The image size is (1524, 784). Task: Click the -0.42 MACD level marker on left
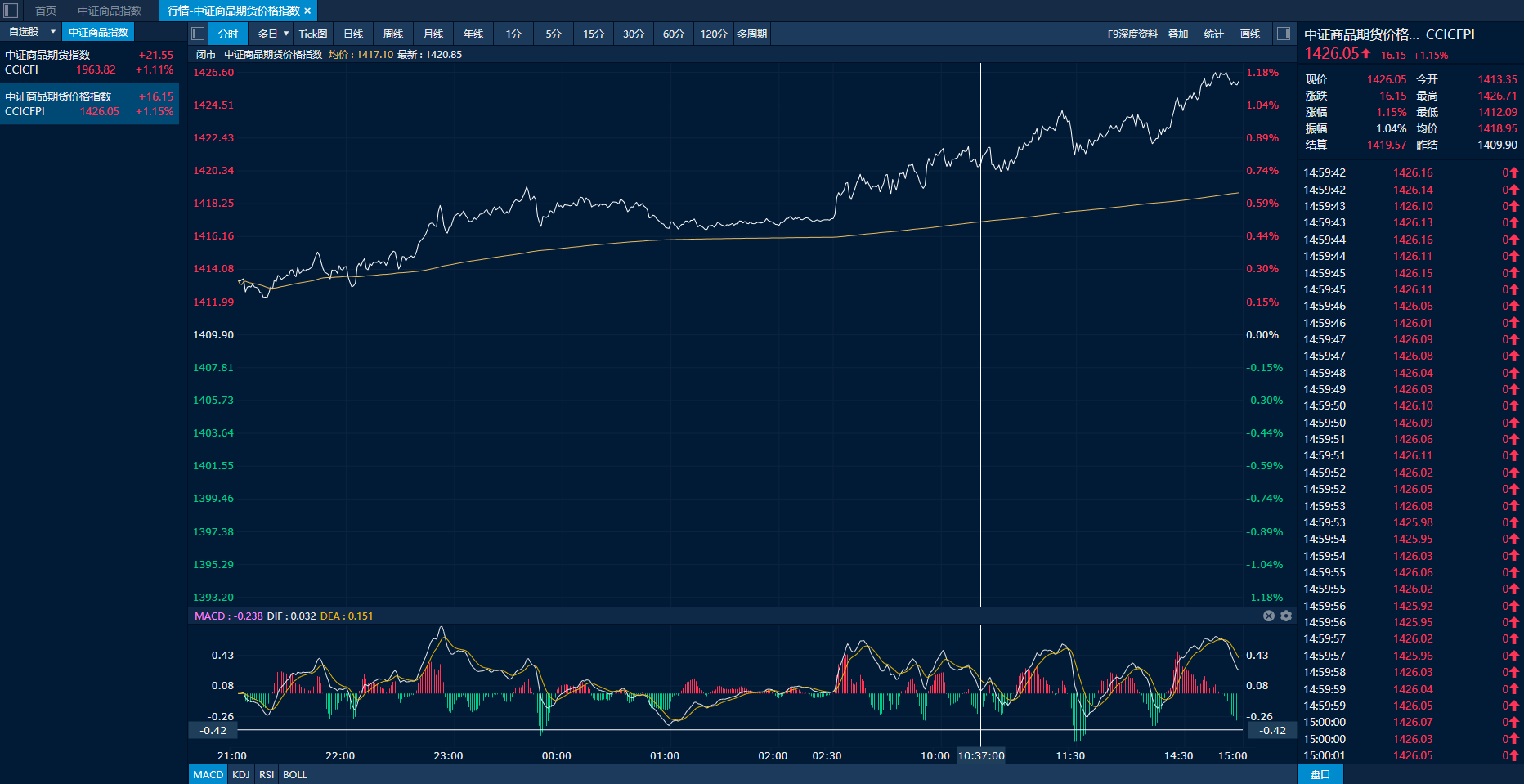click(x=213, y=730)
